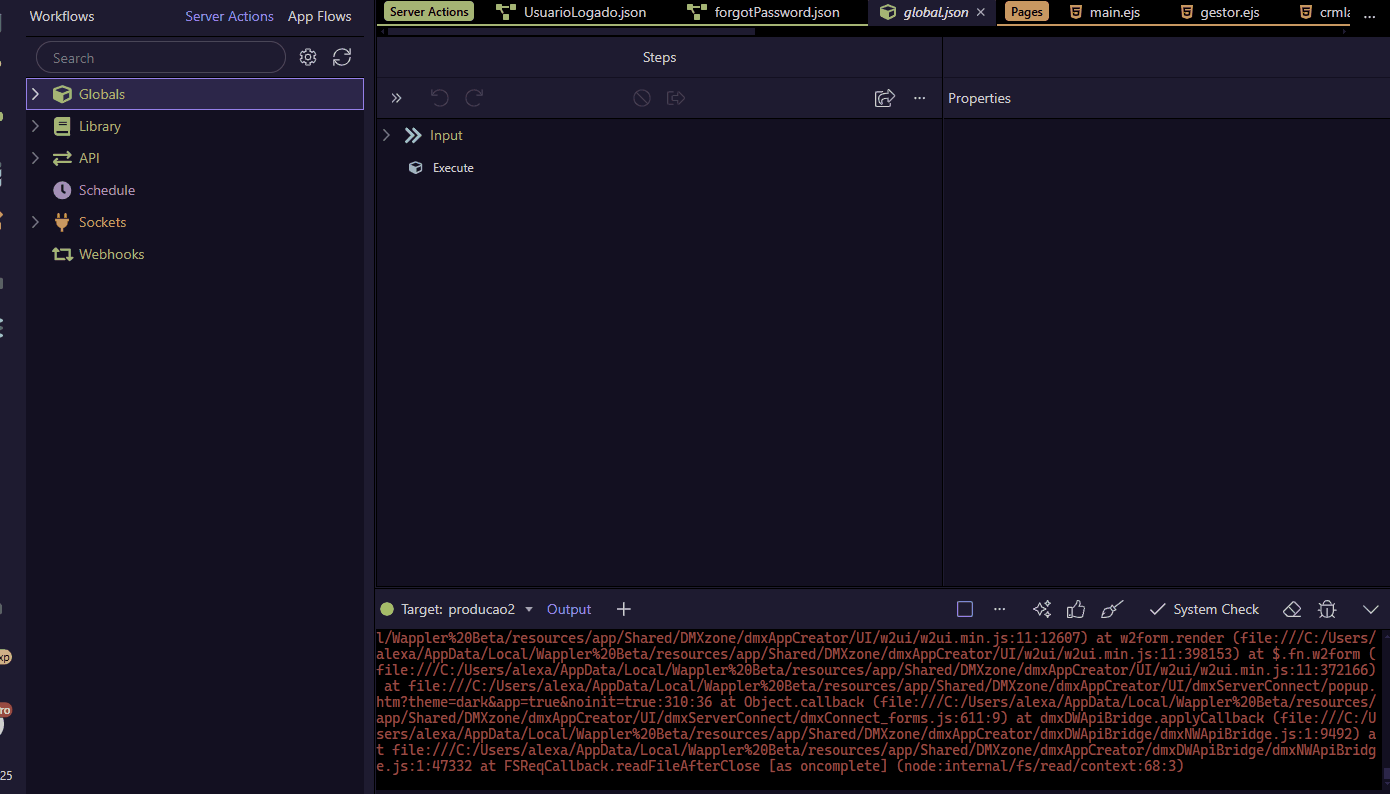Open the gestor.ejs page tab
This screenshot has height=794, width=1390.
click(x=1220, y=12)
